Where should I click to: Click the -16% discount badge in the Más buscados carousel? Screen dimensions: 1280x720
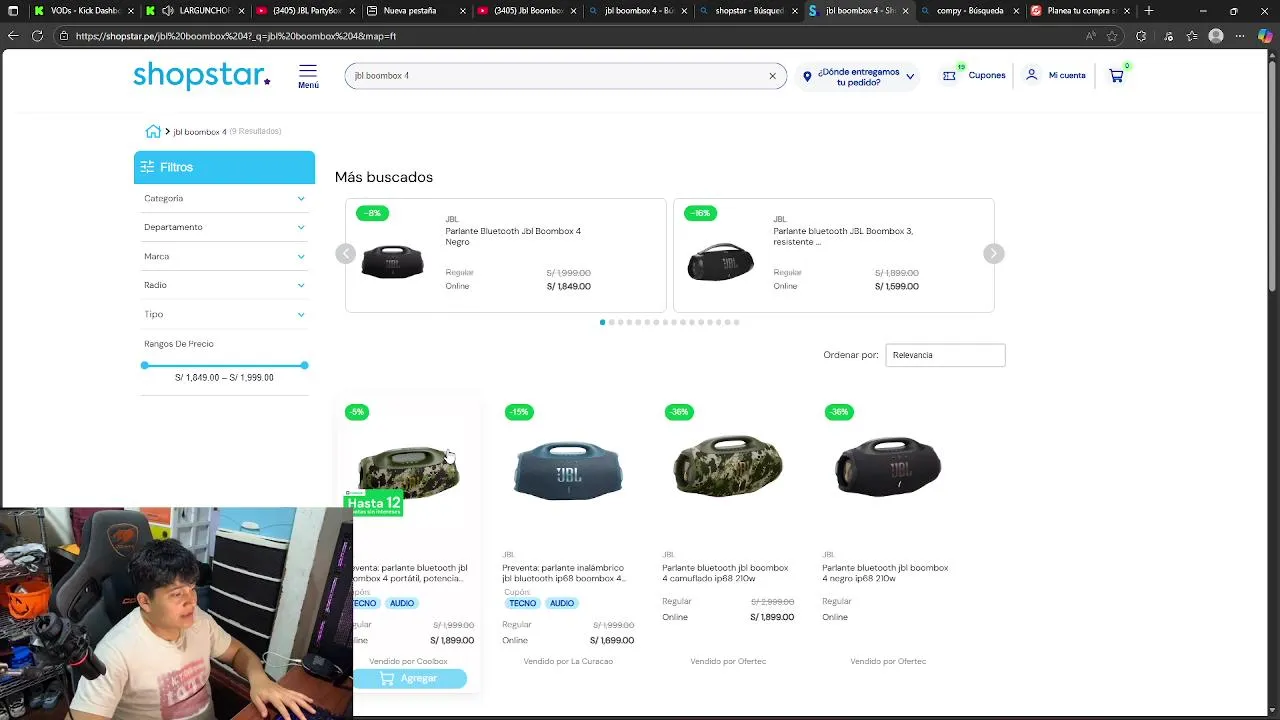[700, 213]
